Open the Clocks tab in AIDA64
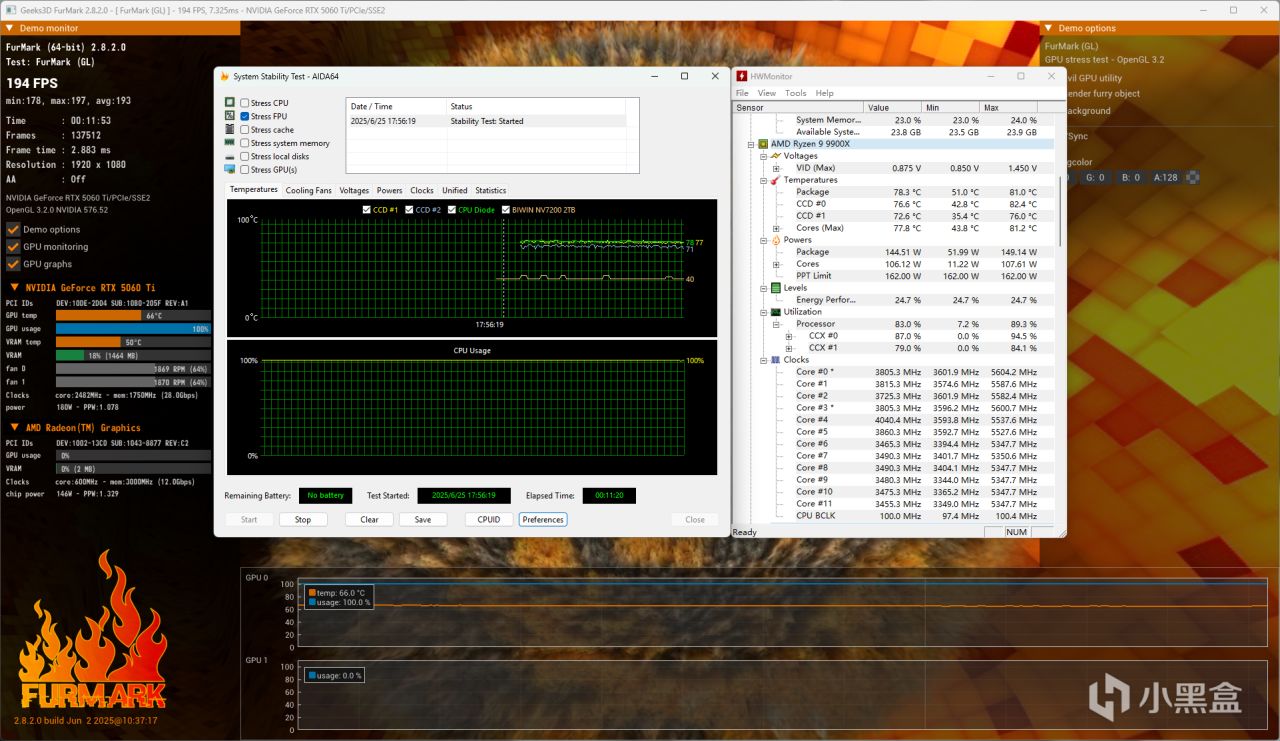Viewport: 1280px width, 741px height. pos(422,190)
